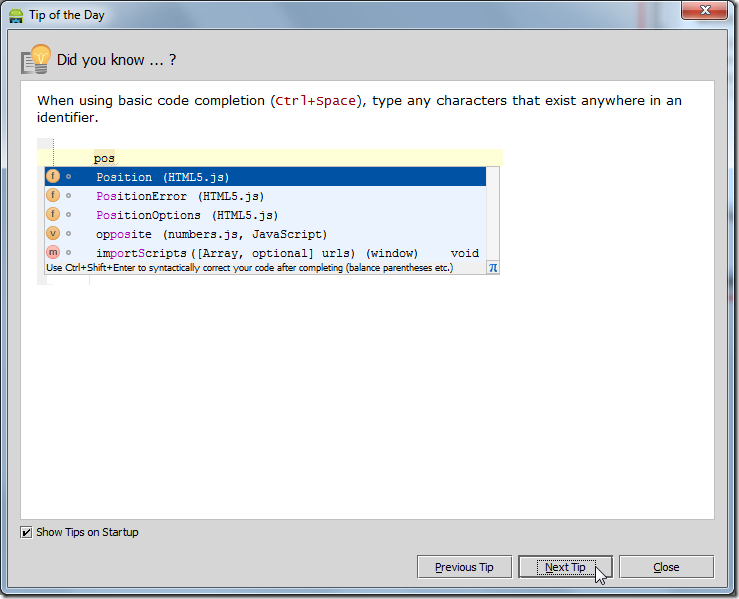Close the Tip of the Day dialog
Image resolution: width=739 pixels, height=599 pixels.
tap(666, 566)
